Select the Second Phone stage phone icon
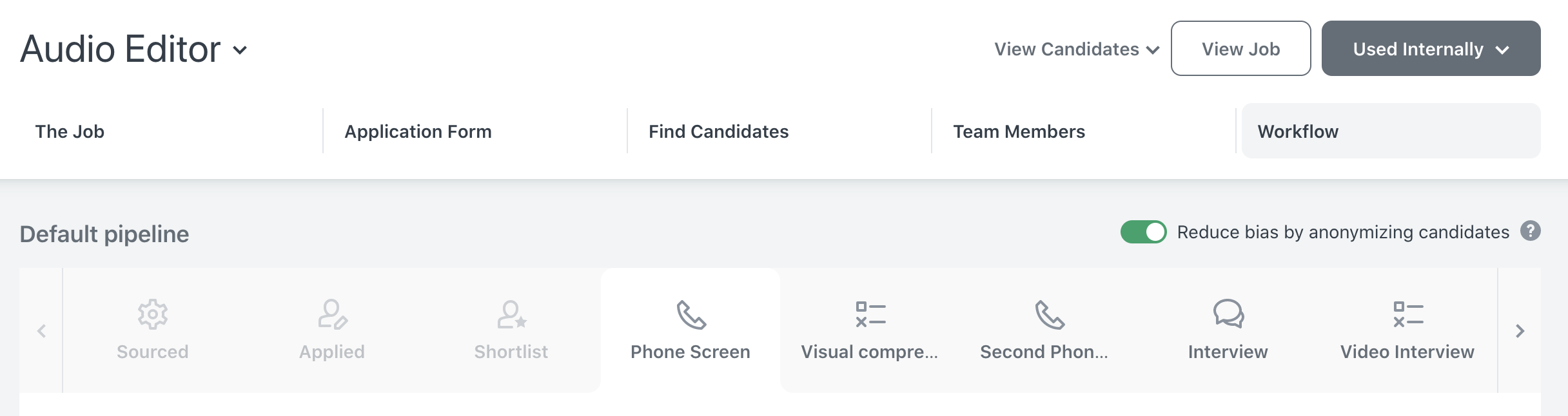 click(x=1050, y=314)
